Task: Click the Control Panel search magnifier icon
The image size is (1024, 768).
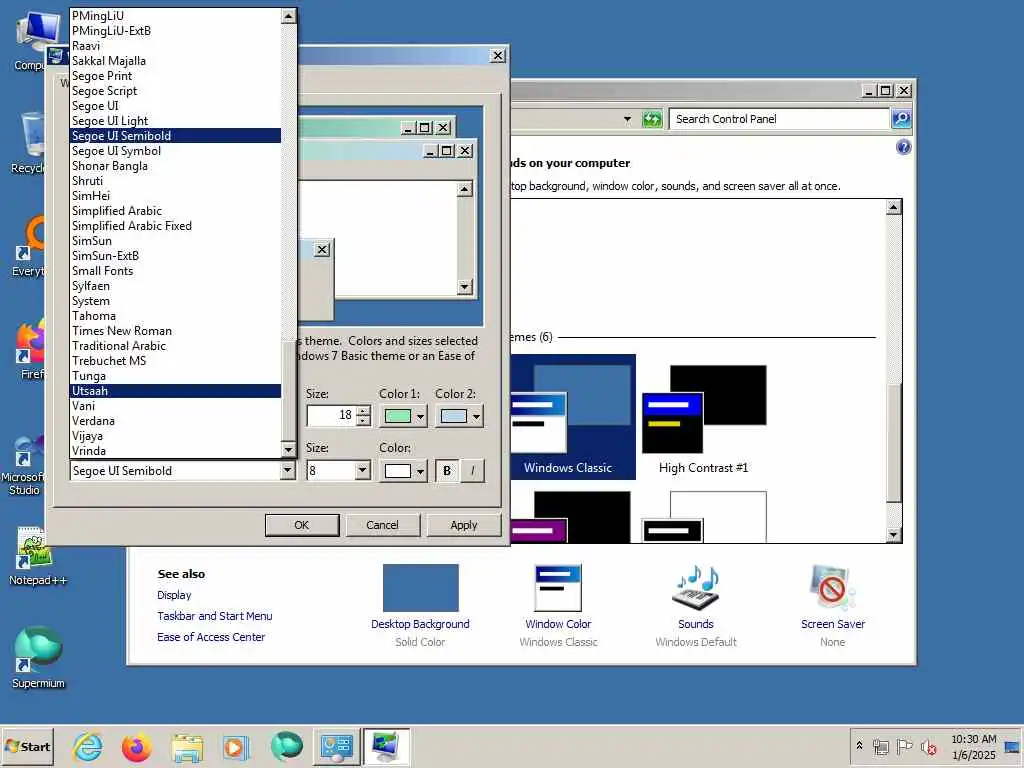Action: coord(901,119)
